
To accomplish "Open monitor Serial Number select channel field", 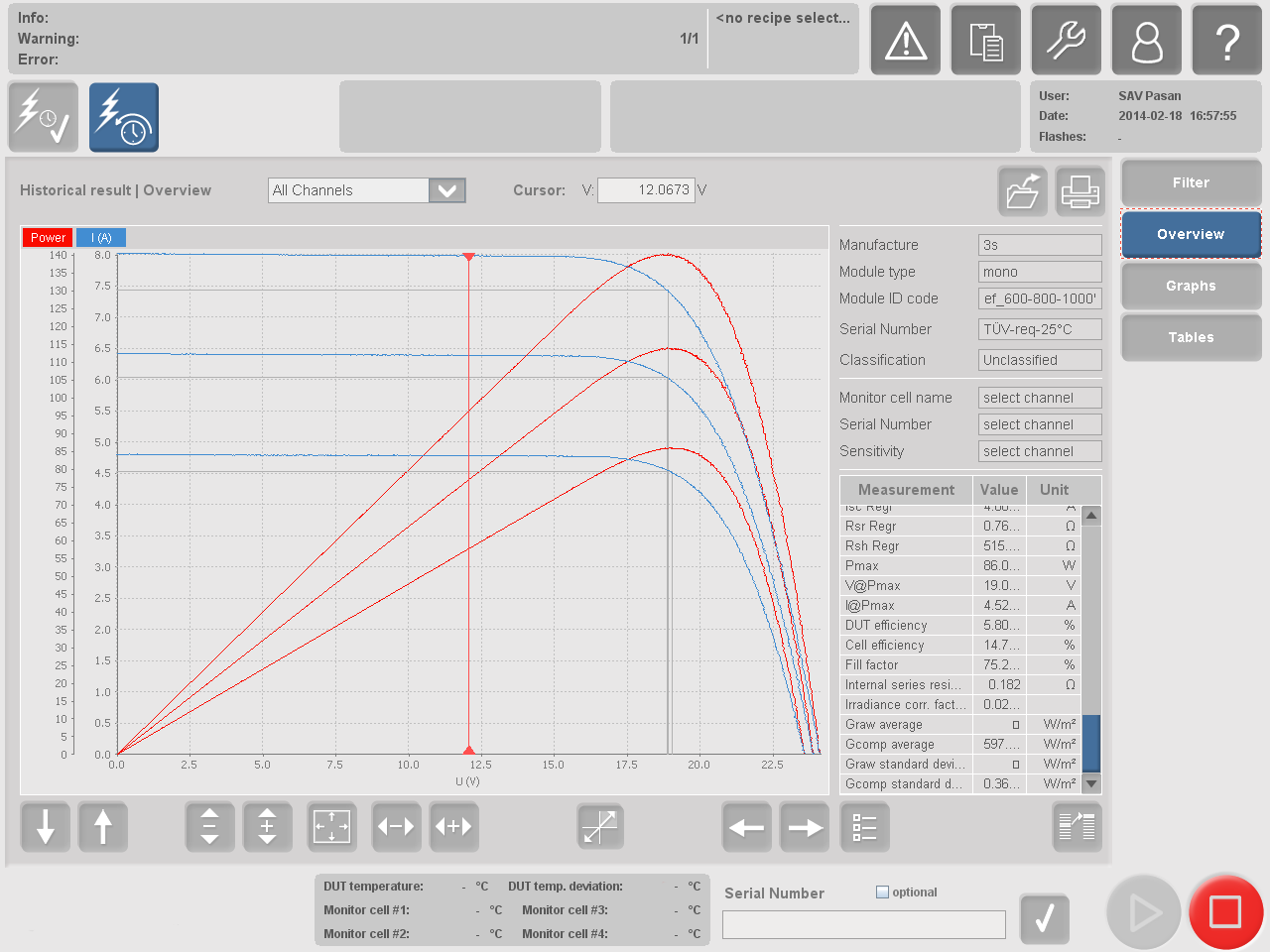I will pyautogui.click(x=1040, y=424).
